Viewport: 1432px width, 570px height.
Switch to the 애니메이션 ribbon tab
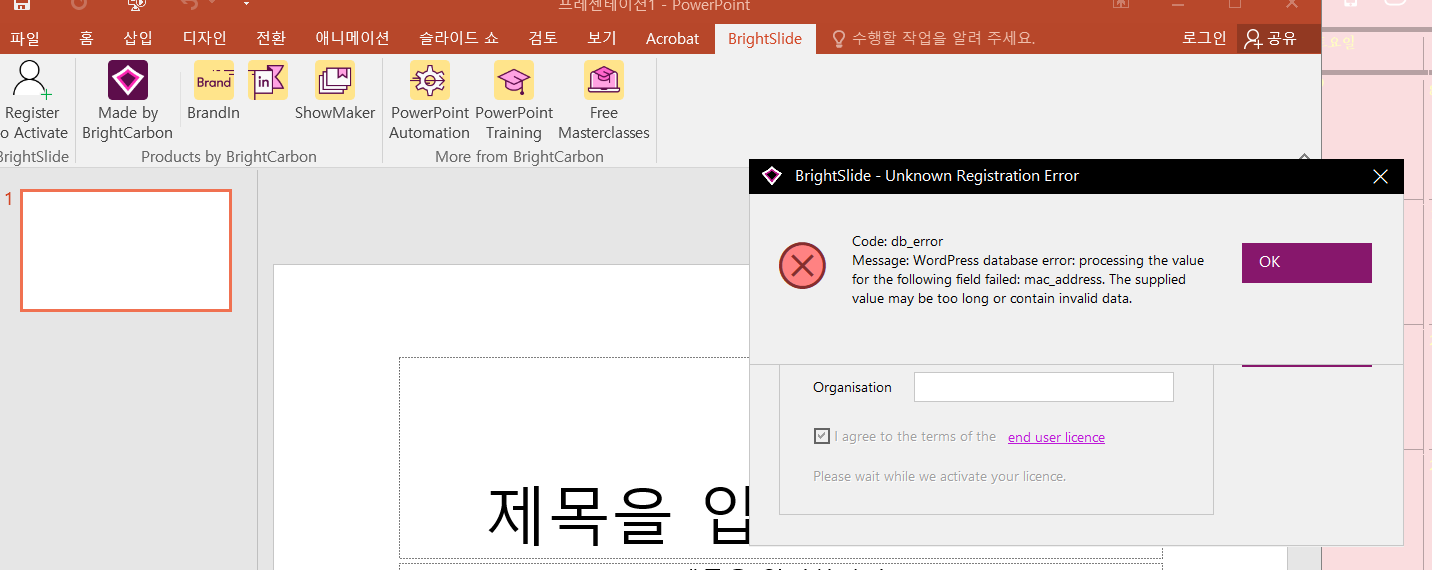pos(352,39)
